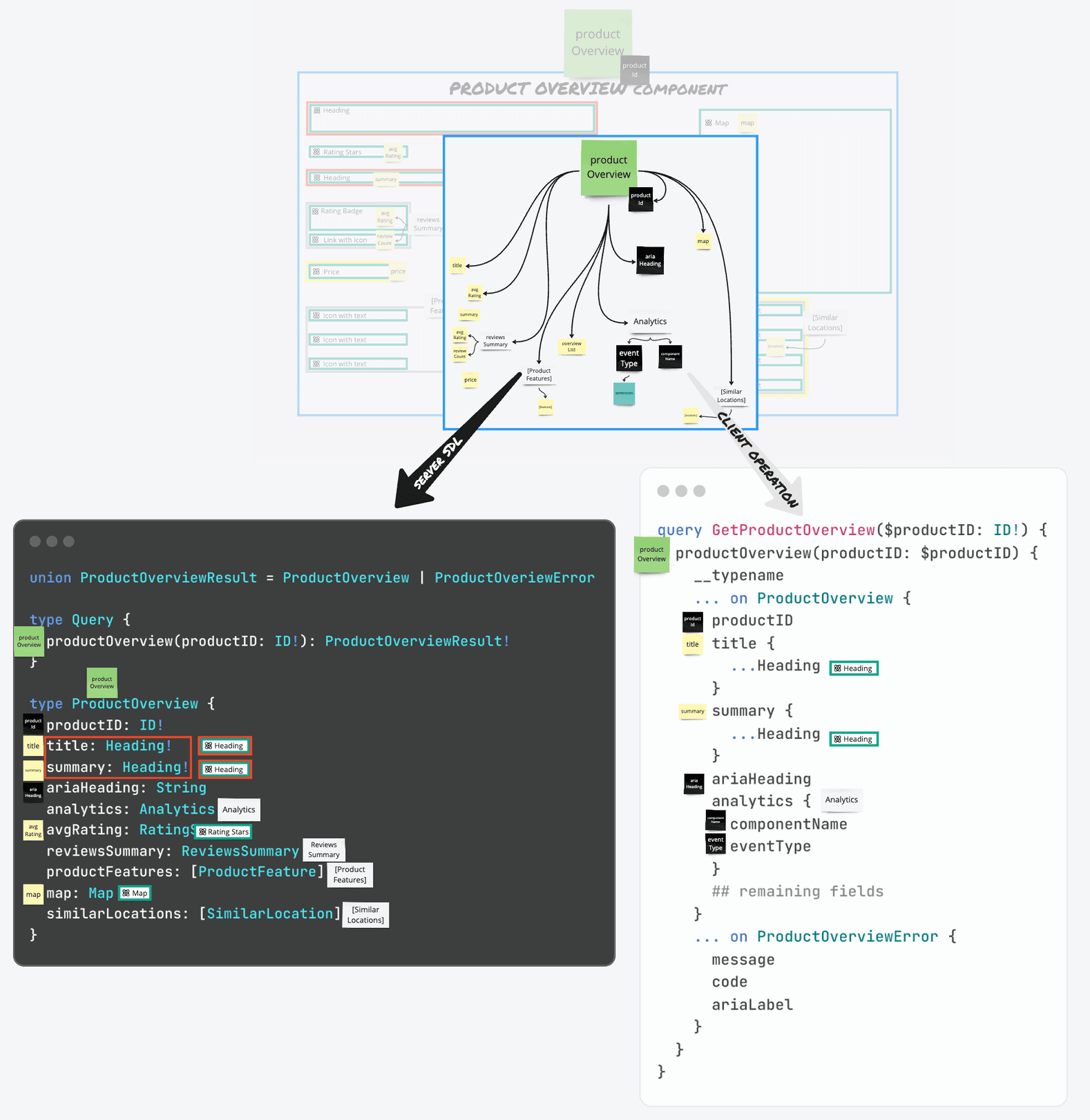This screenshot has height=1120, width=1090.
Task: Select the black component Name sticky in the graph
Action: 670,356
